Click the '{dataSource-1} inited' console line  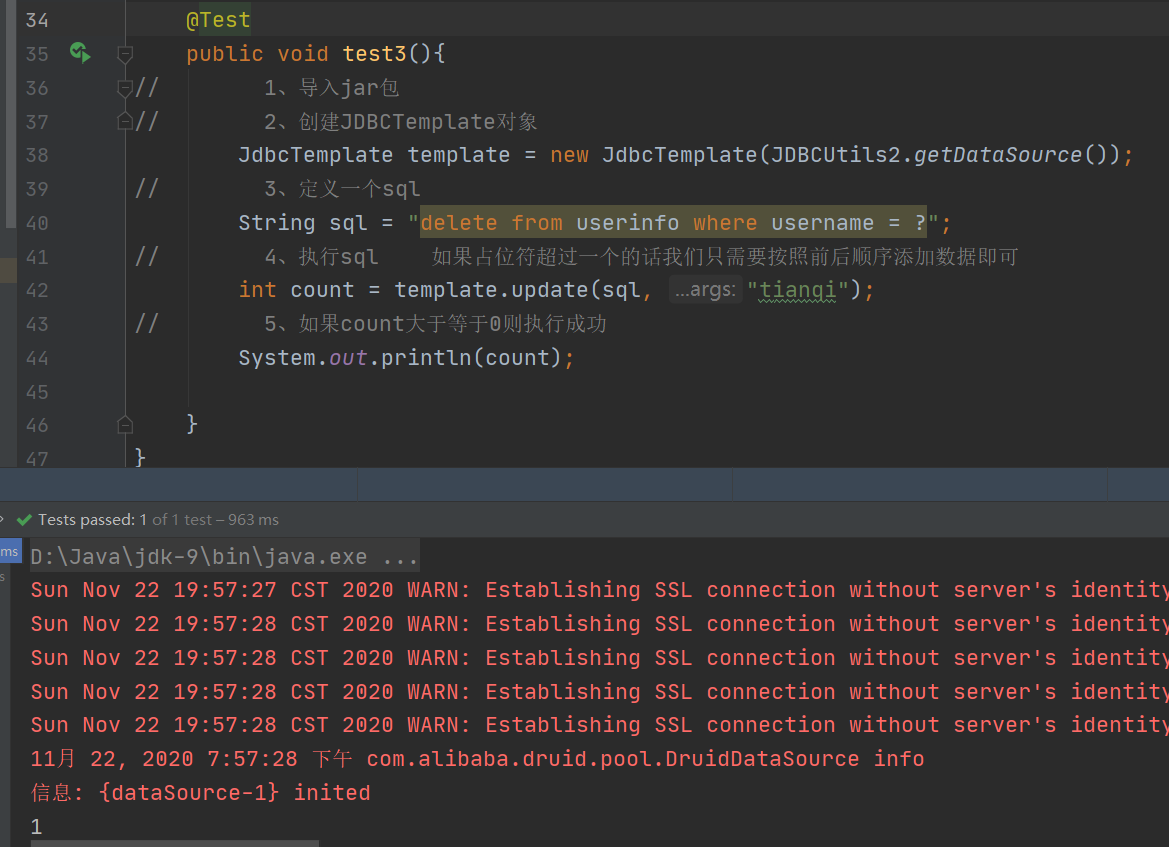click(x=201, y=792)
